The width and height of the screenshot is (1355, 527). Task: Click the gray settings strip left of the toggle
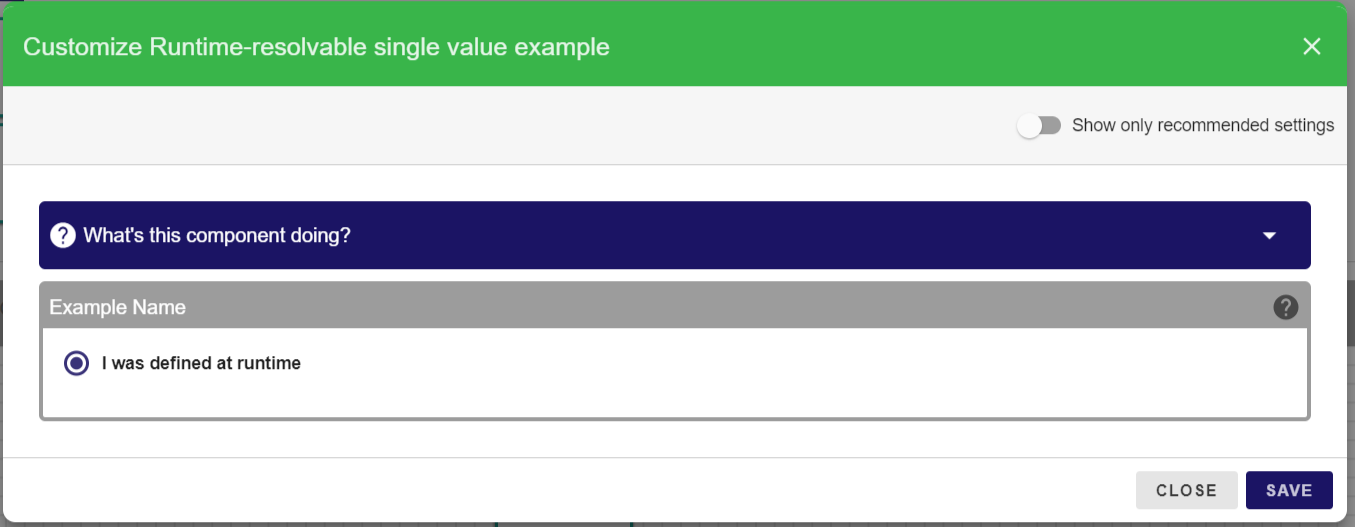point(500,126)
